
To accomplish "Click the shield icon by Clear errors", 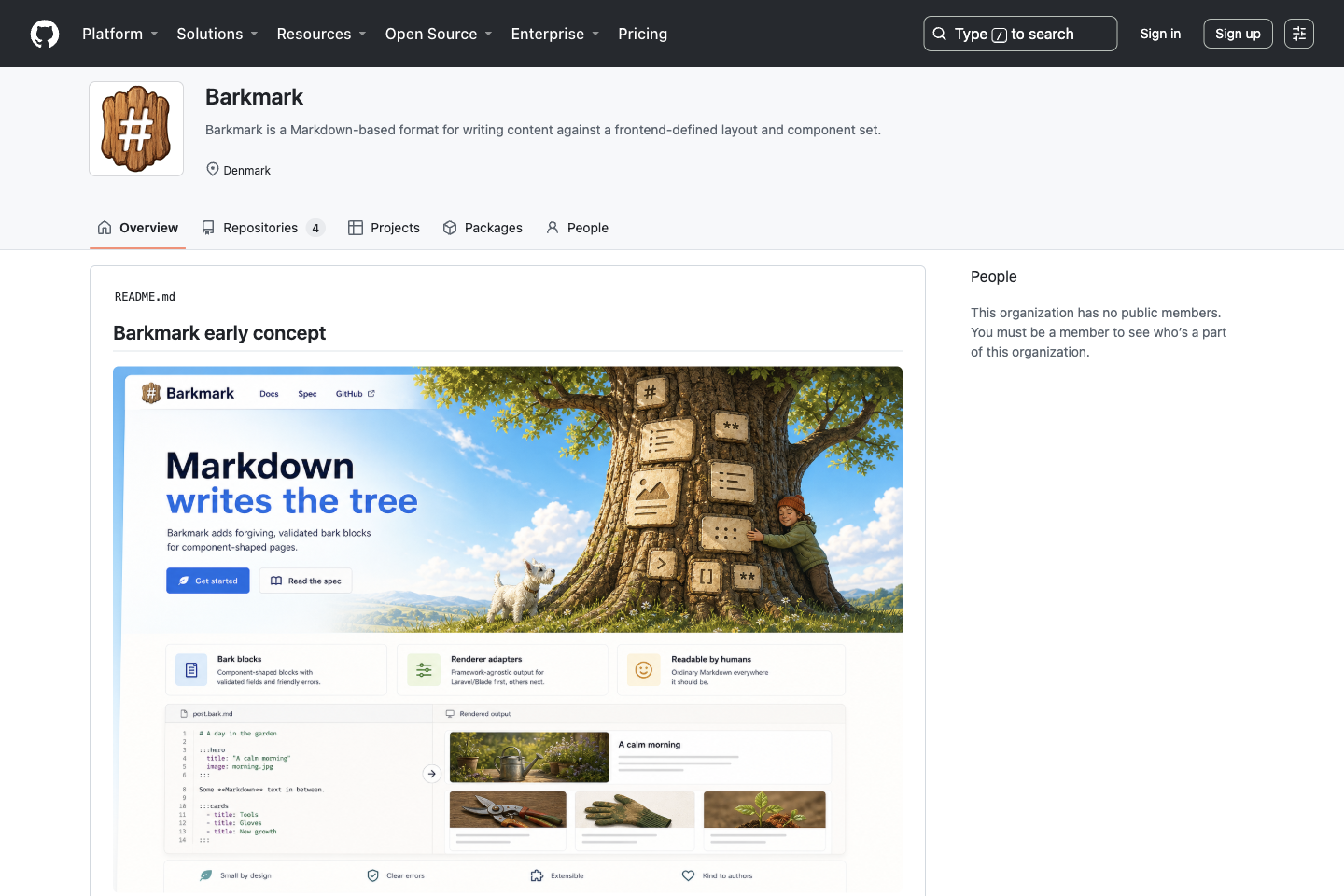I will click(x=373, y=875).
